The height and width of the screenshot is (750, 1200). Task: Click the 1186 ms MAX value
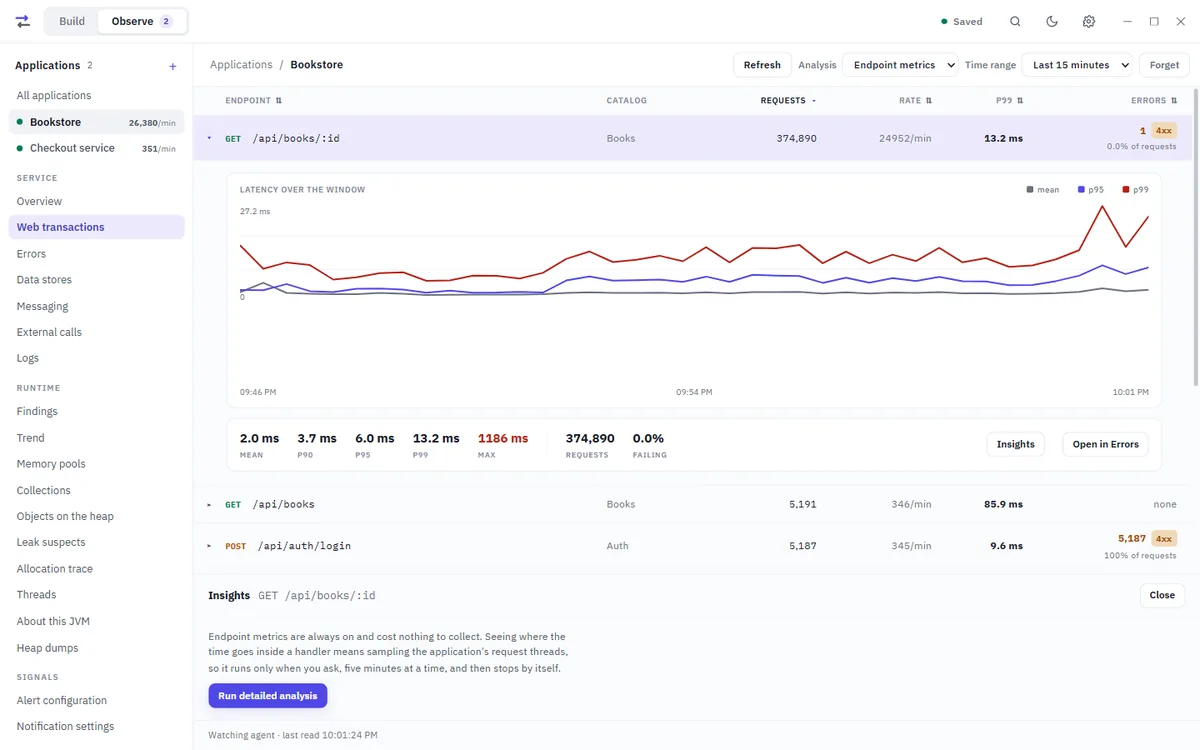(x=503, y=438)
